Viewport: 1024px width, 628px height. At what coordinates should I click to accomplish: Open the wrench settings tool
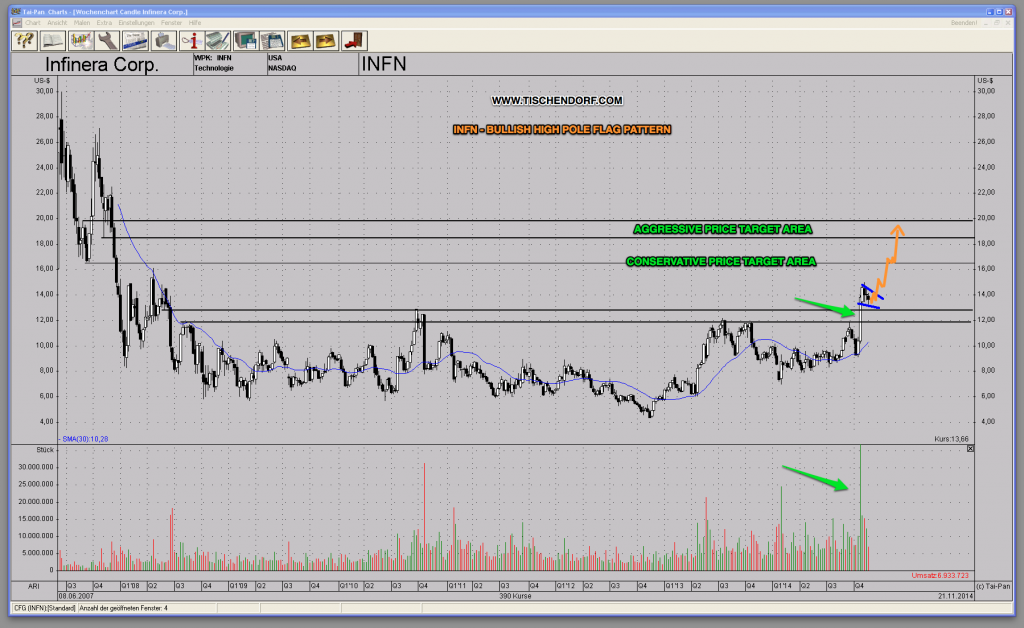tap(107, 40)
